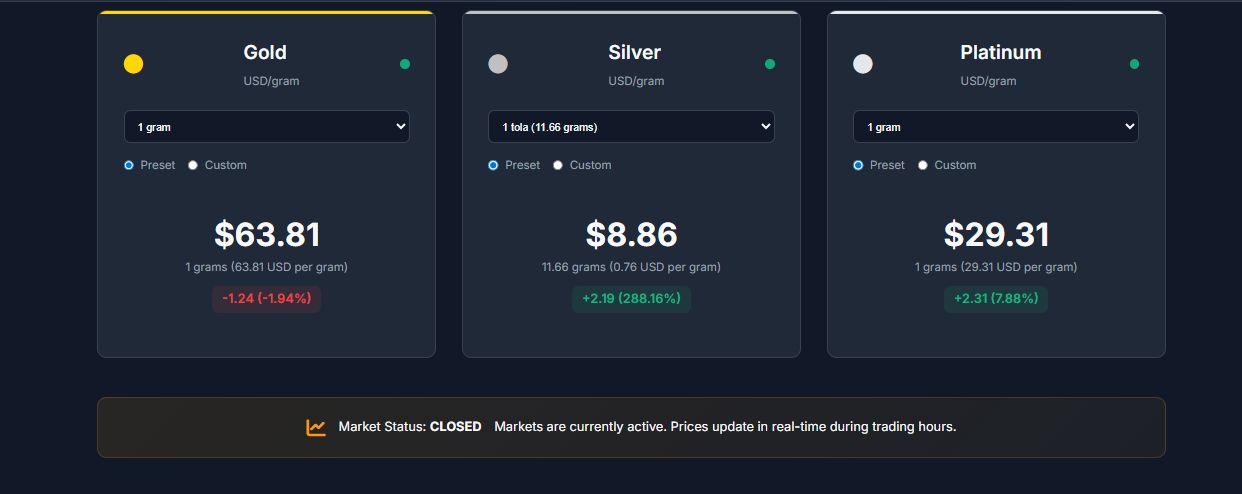
Task: Click the gray Silver coin icon
Action: pyautogui.click(x=498, y=64)
